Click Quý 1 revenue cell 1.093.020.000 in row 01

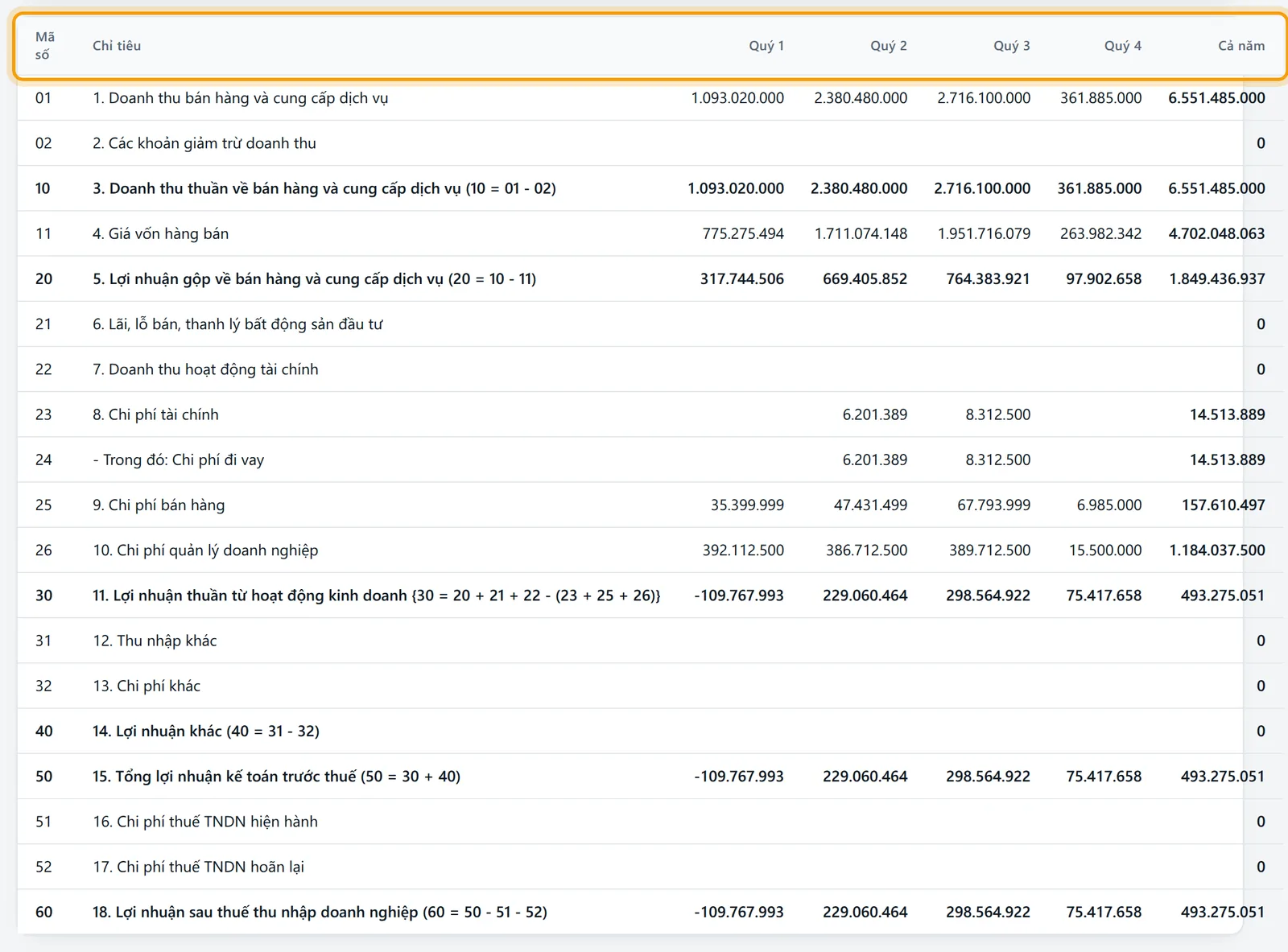point(737,98)
